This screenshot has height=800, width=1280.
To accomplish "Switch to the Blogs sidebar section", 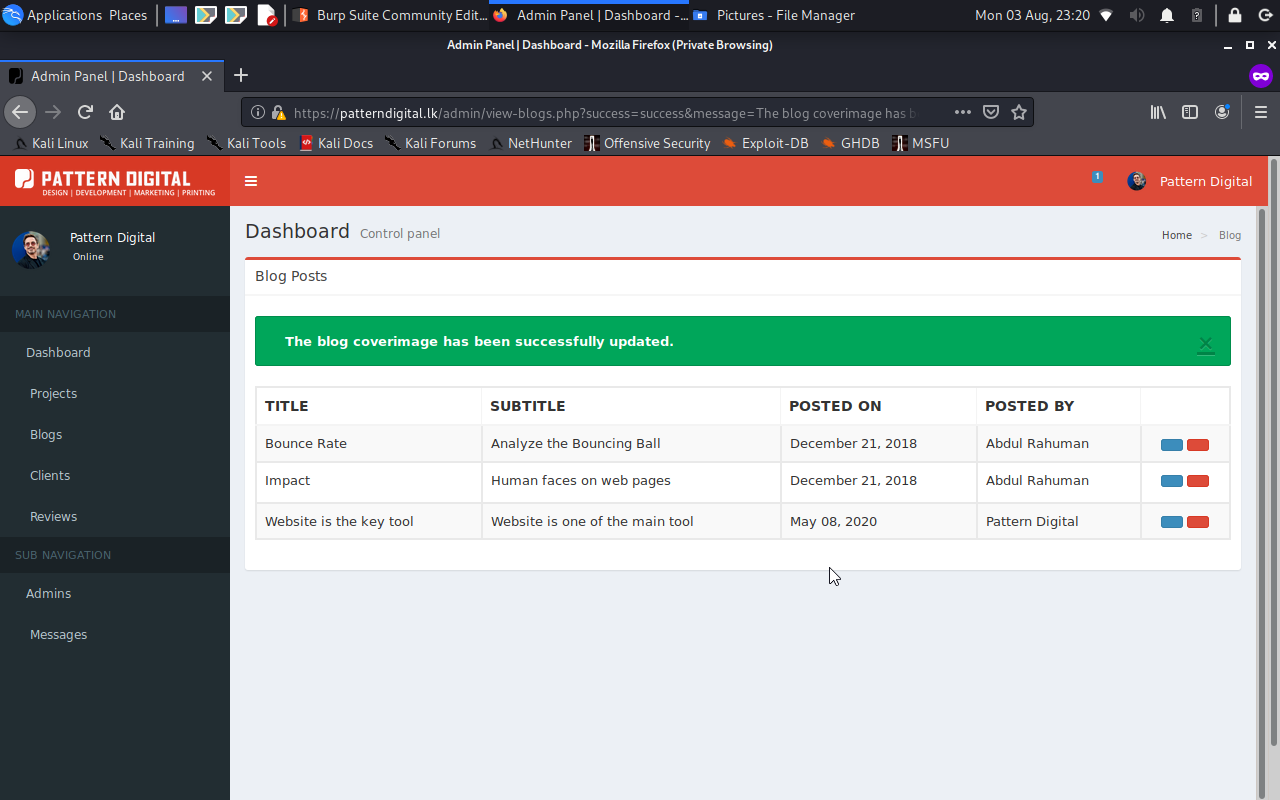I will pos(45,434).
